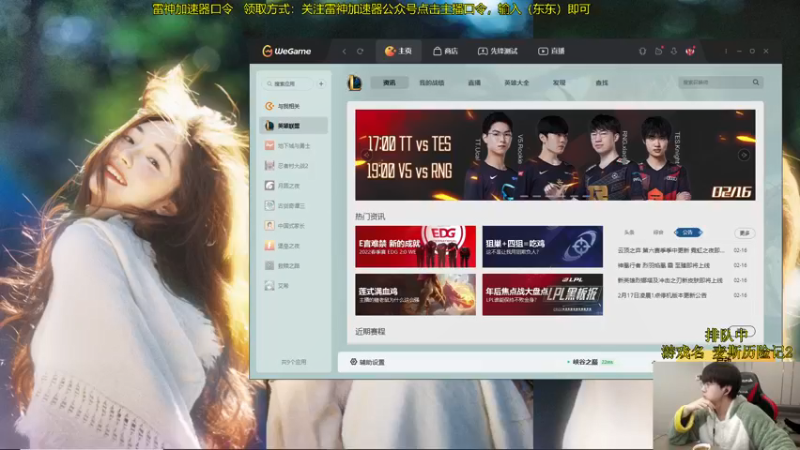The width and height of the screenshot is (800, 450).
Task: Go back with the left arrow
Action: pyautogui.click(x=344, y=51)
